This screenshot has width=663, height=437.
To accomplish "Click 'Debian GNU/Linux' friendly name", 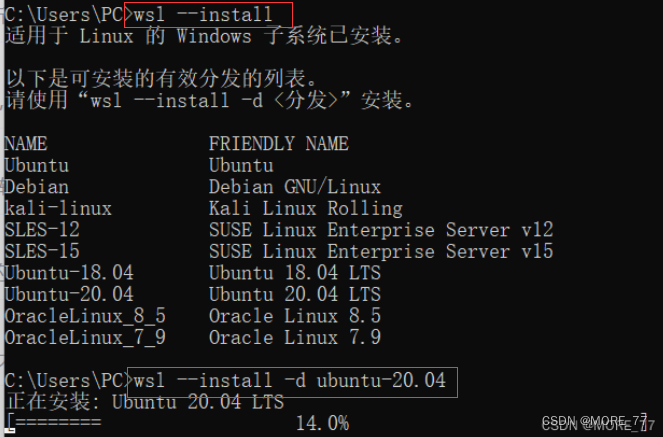I will pos(295,187).
